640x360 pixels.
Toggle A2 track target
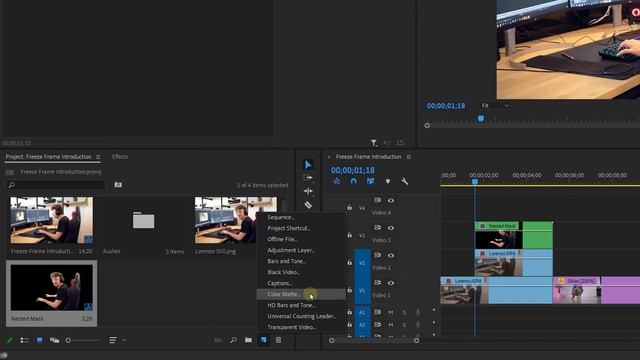pos(362,325)
